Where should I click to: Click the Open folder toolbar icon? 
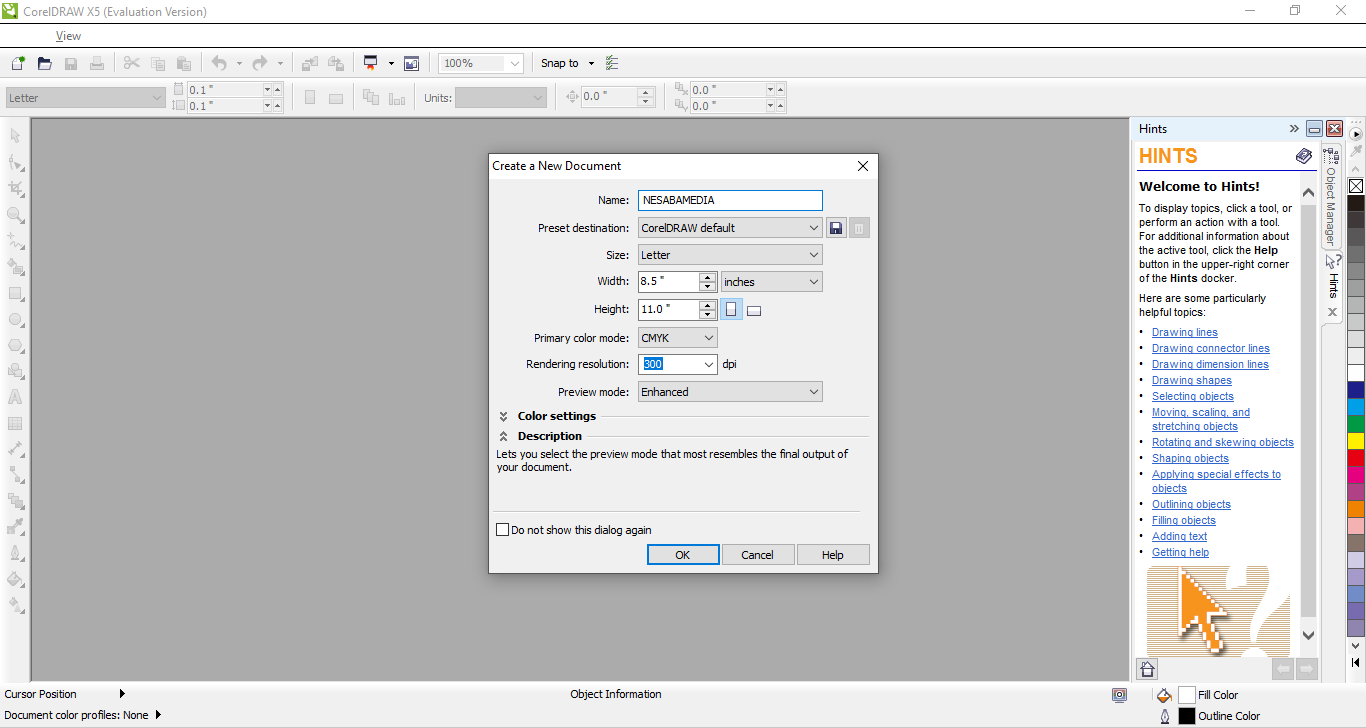pyautogui.click(x=44, y=63)
